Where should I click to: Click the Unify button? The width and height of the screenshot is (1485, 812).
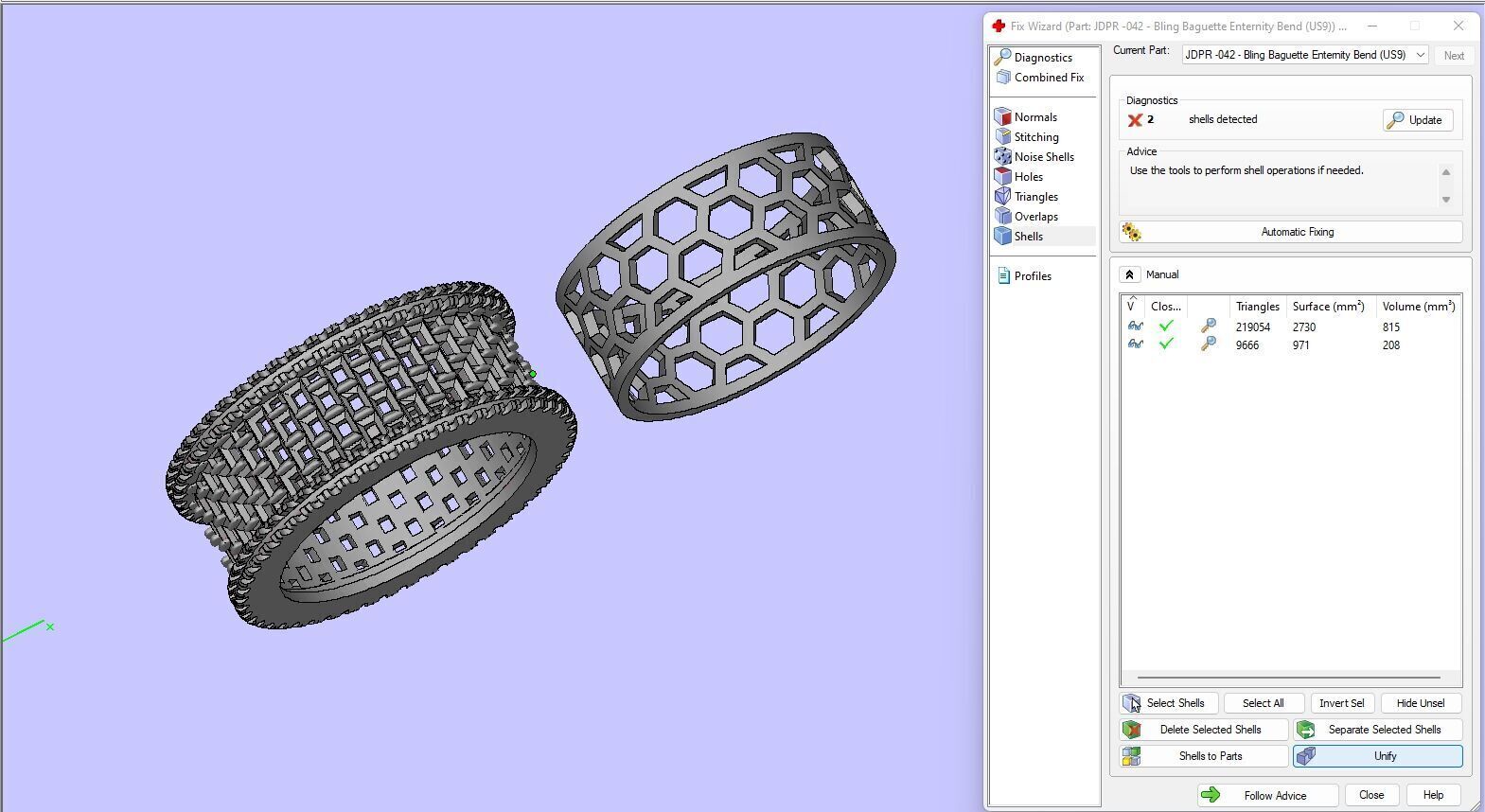1378,756
